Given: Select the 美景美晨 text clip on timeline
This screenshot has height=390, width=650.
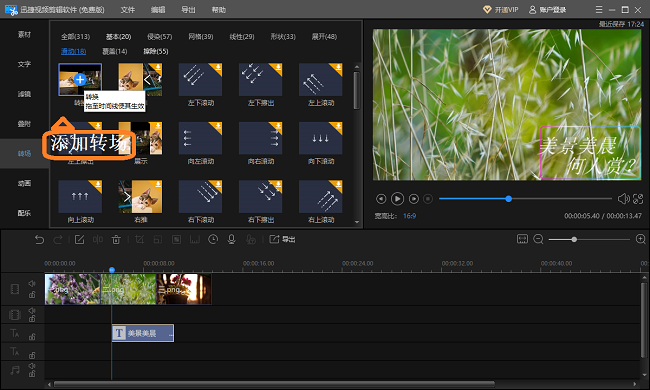Looking at the screenshot, I should [143, 333].
